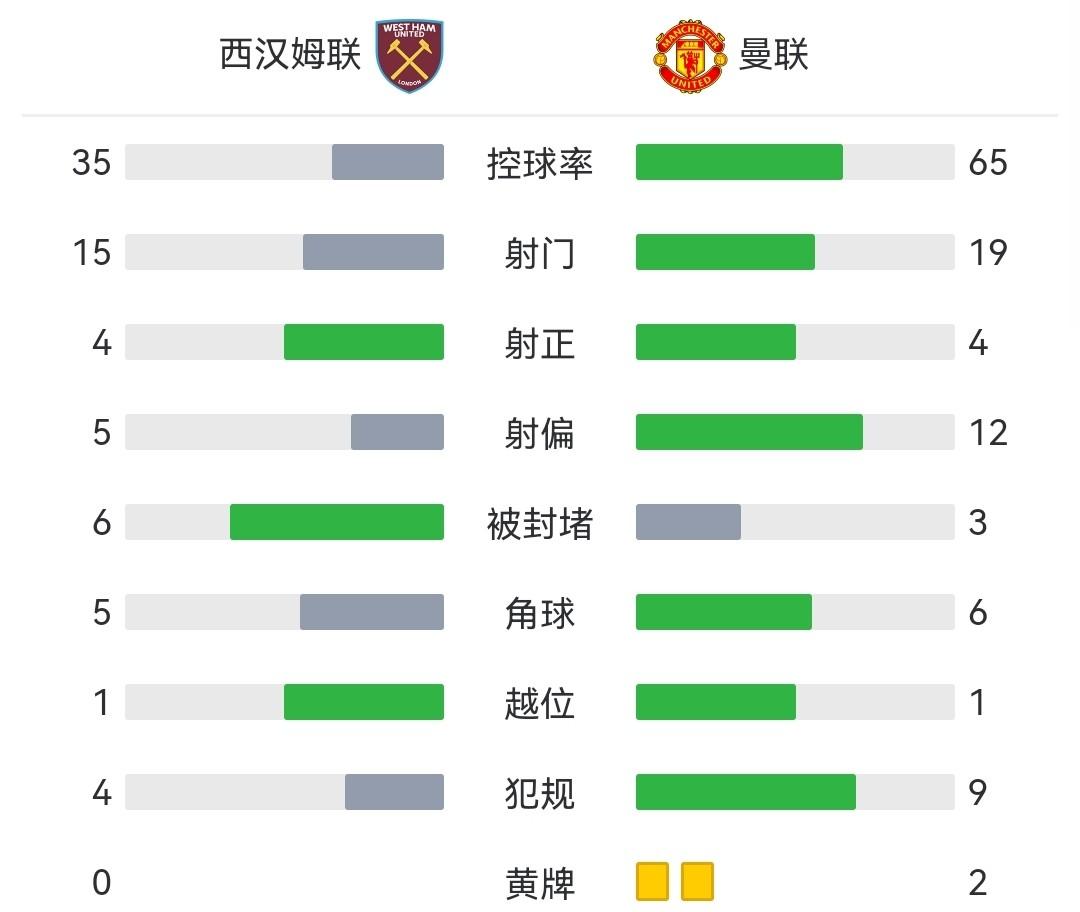Click the second yellow card icon
1080x912 pixels.
coord(697,882)
